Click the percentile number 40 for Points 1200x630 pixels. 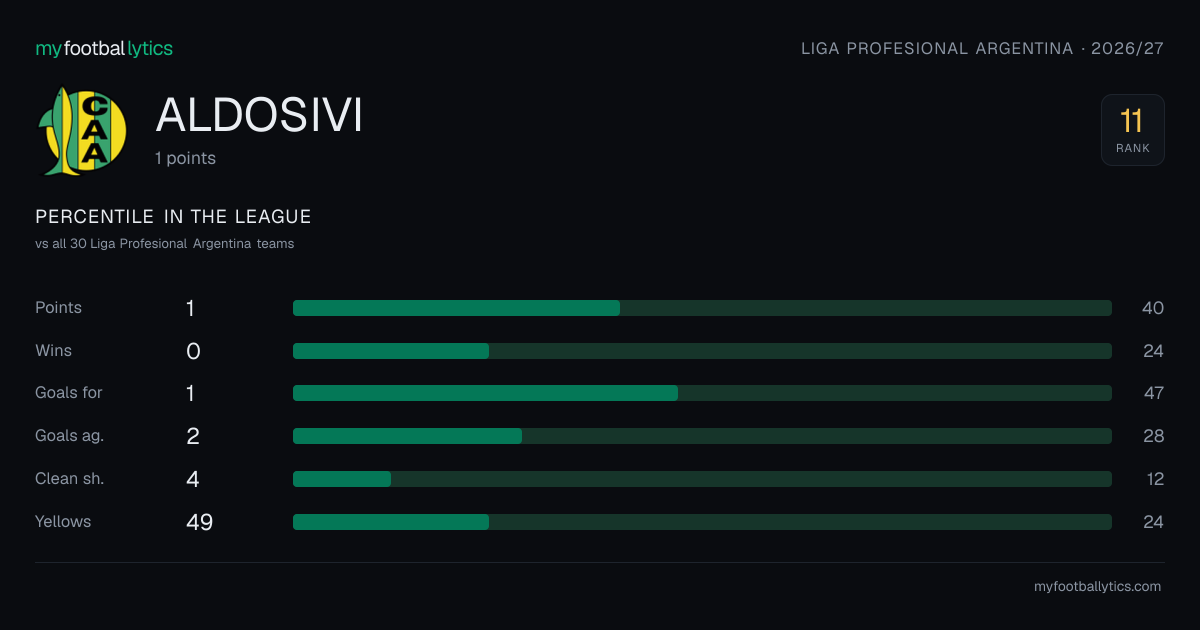[1153, 308]
